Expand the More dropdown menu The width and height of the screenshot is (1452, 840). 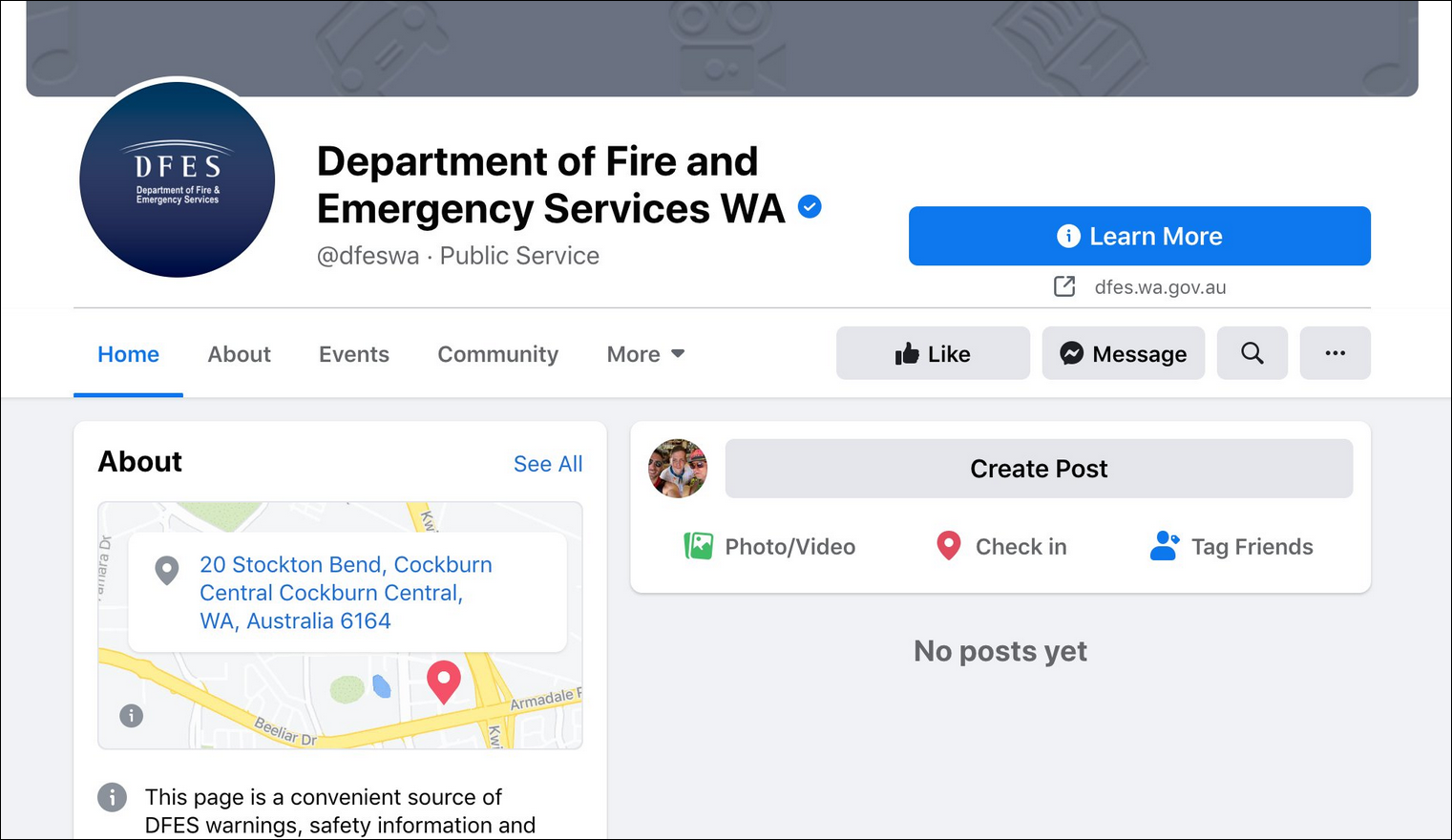coord(645,354)
